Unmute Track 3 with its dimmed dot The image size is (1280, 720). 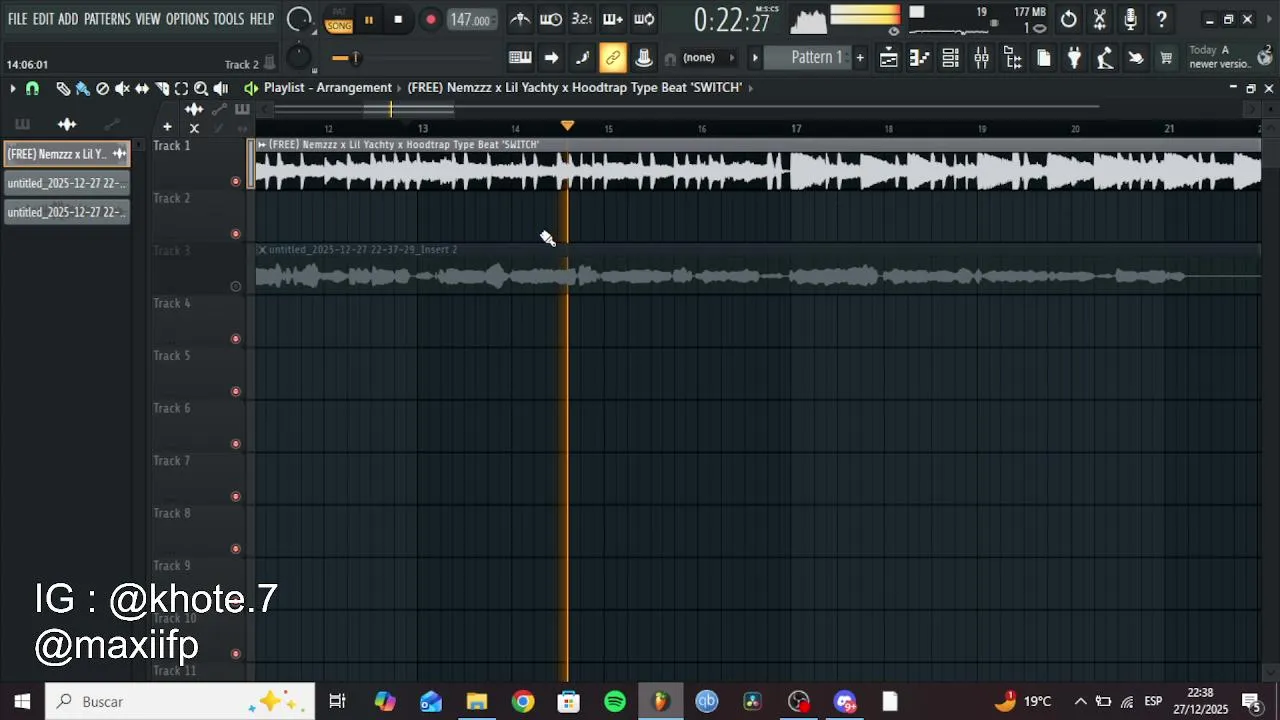click(236, 287)
